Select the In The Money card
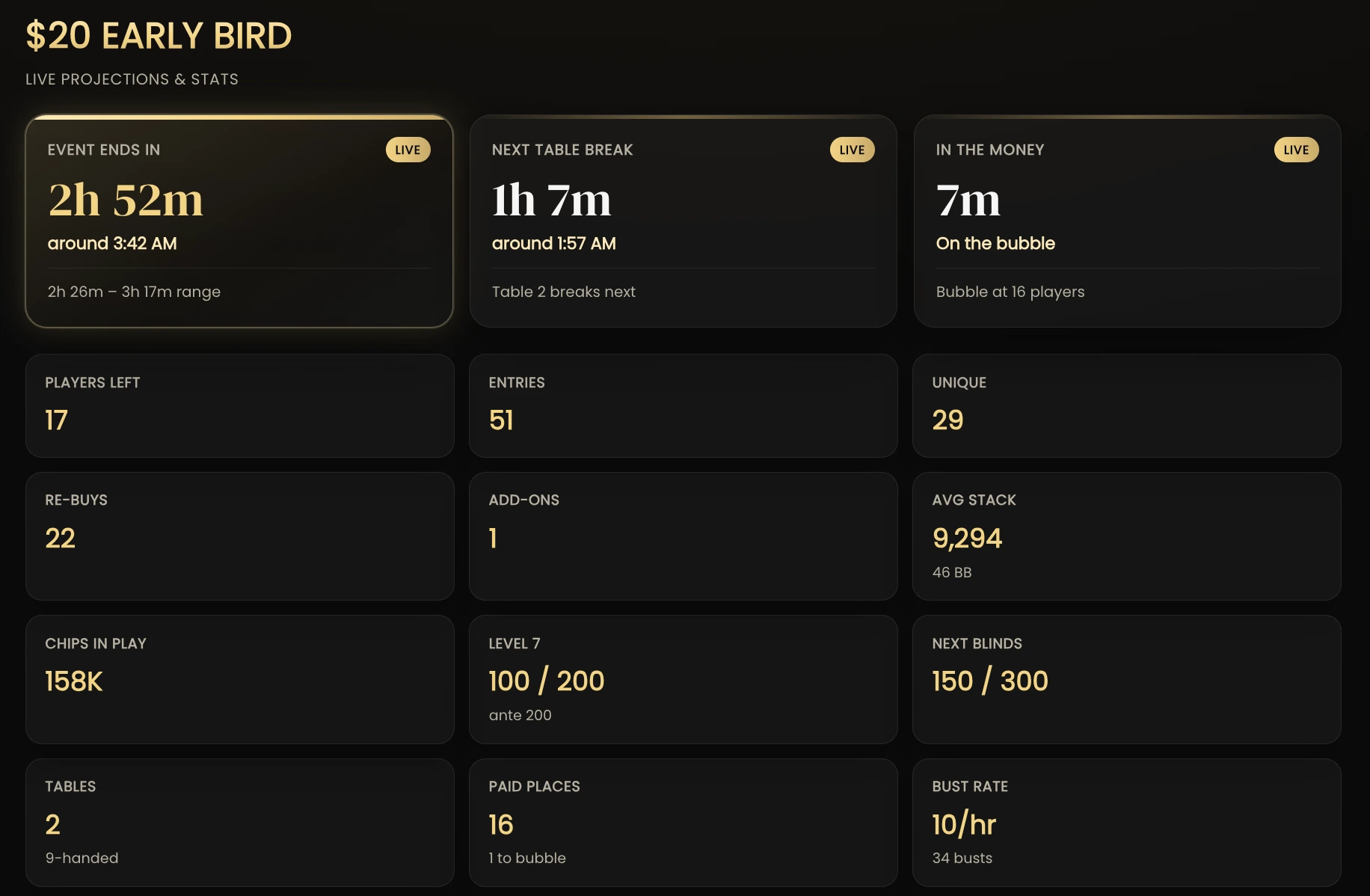 (1127, 221)
